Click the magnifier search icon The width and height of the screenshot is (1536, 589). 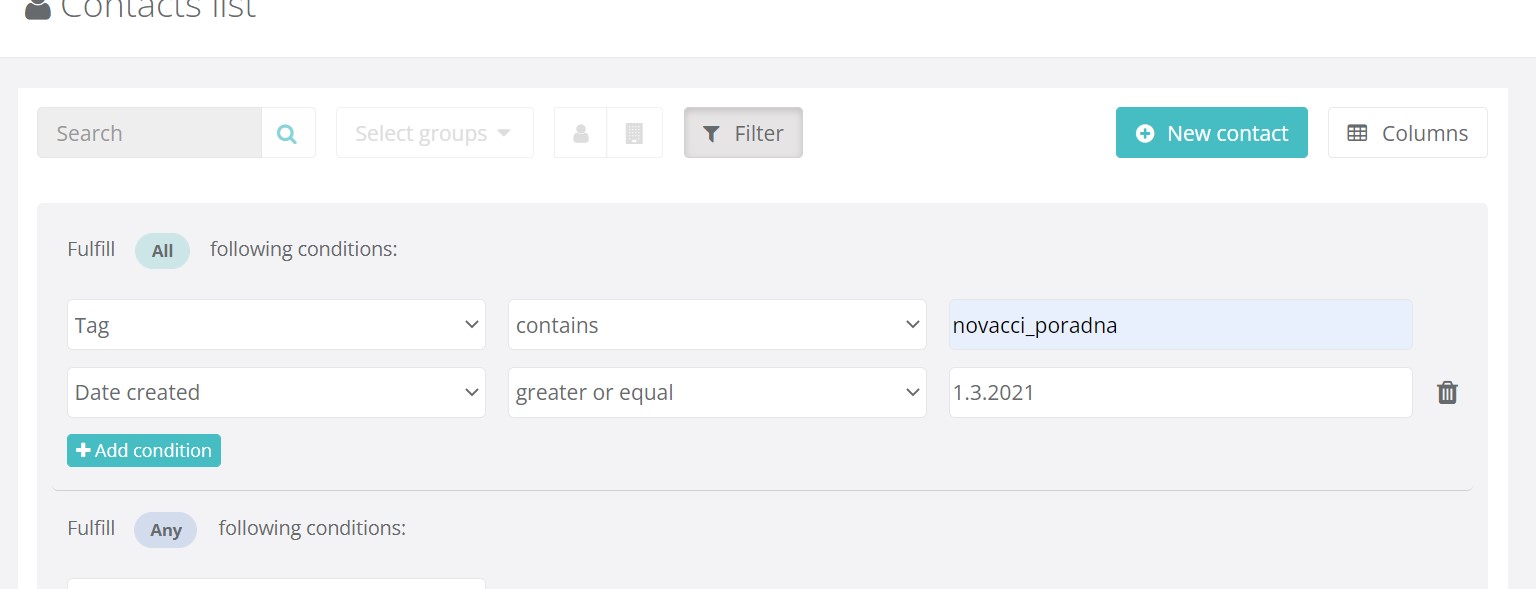(x=288, y=133)
